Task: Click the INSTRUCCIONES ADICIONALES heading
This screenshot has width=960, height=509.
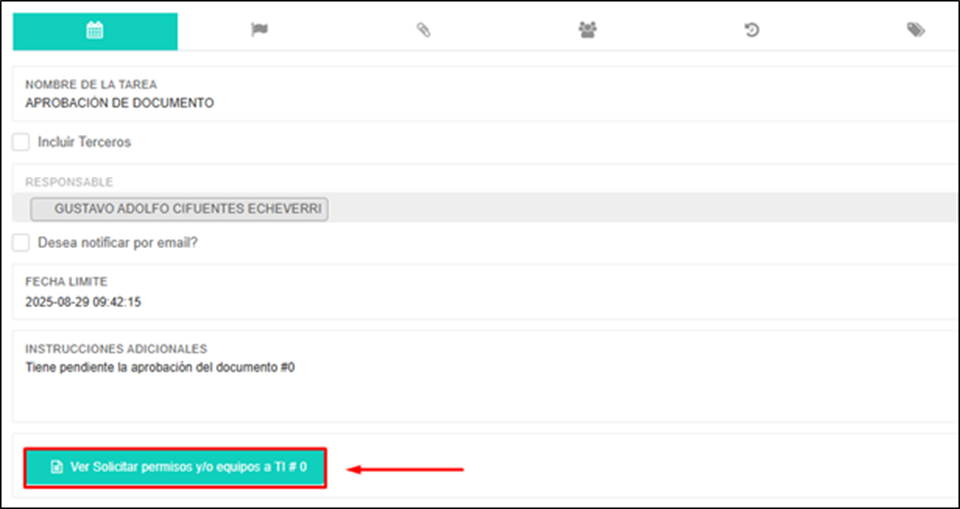Action: pyautogui.click(x=116, y=349)
